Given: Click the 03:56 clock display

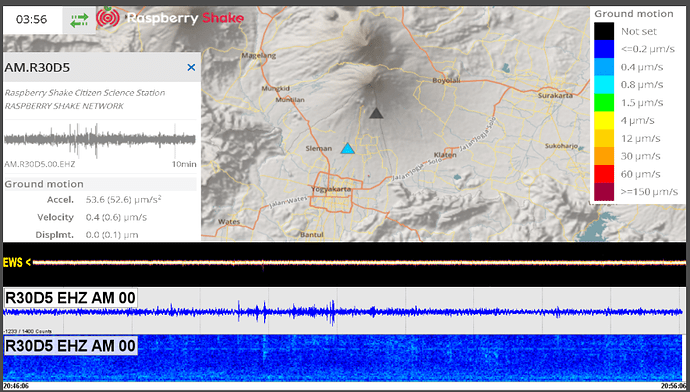Looking at the screenshot, I should pyautogui.click(x=31, y=19).
